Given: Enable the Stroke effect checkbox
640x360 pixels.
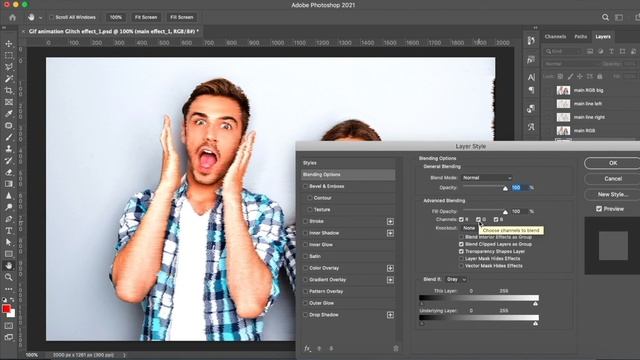Looking at the screenshot, I should pyautogui.click(x=305, y=221).
